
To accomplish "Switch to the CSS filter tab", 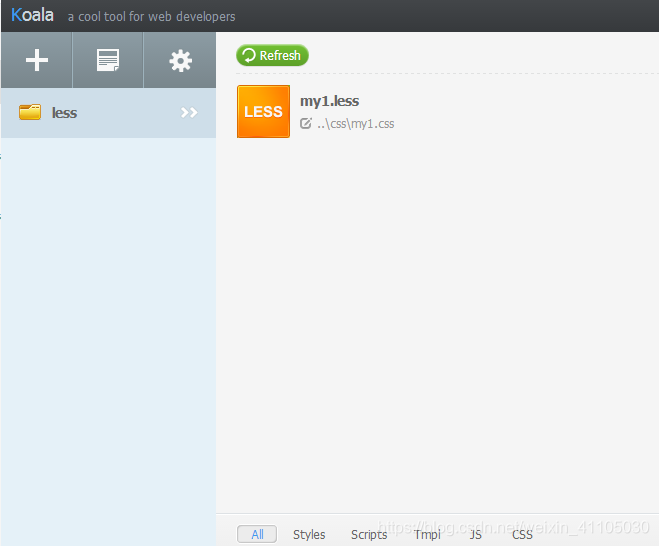I will point(522,534).
